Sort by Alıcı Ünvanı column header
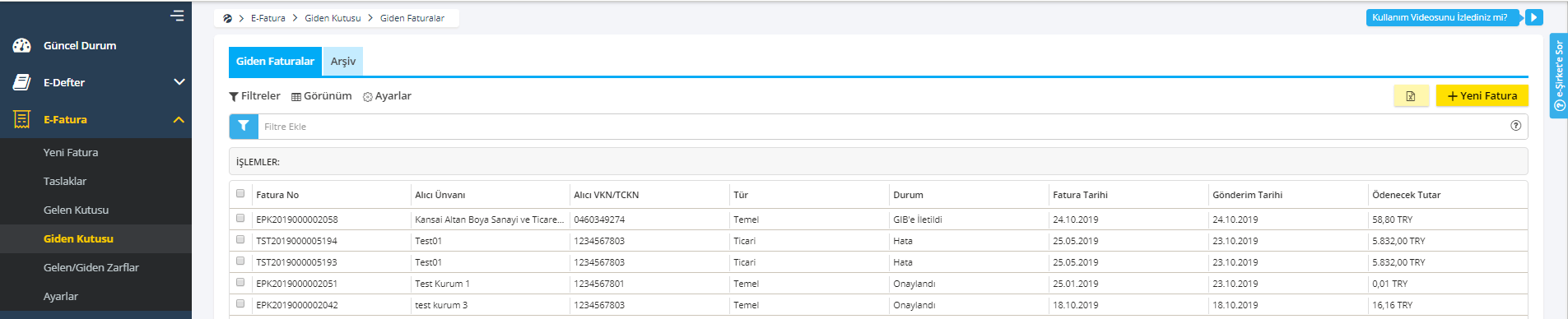Screen dimensions: 1568x319 pos(440,195)
